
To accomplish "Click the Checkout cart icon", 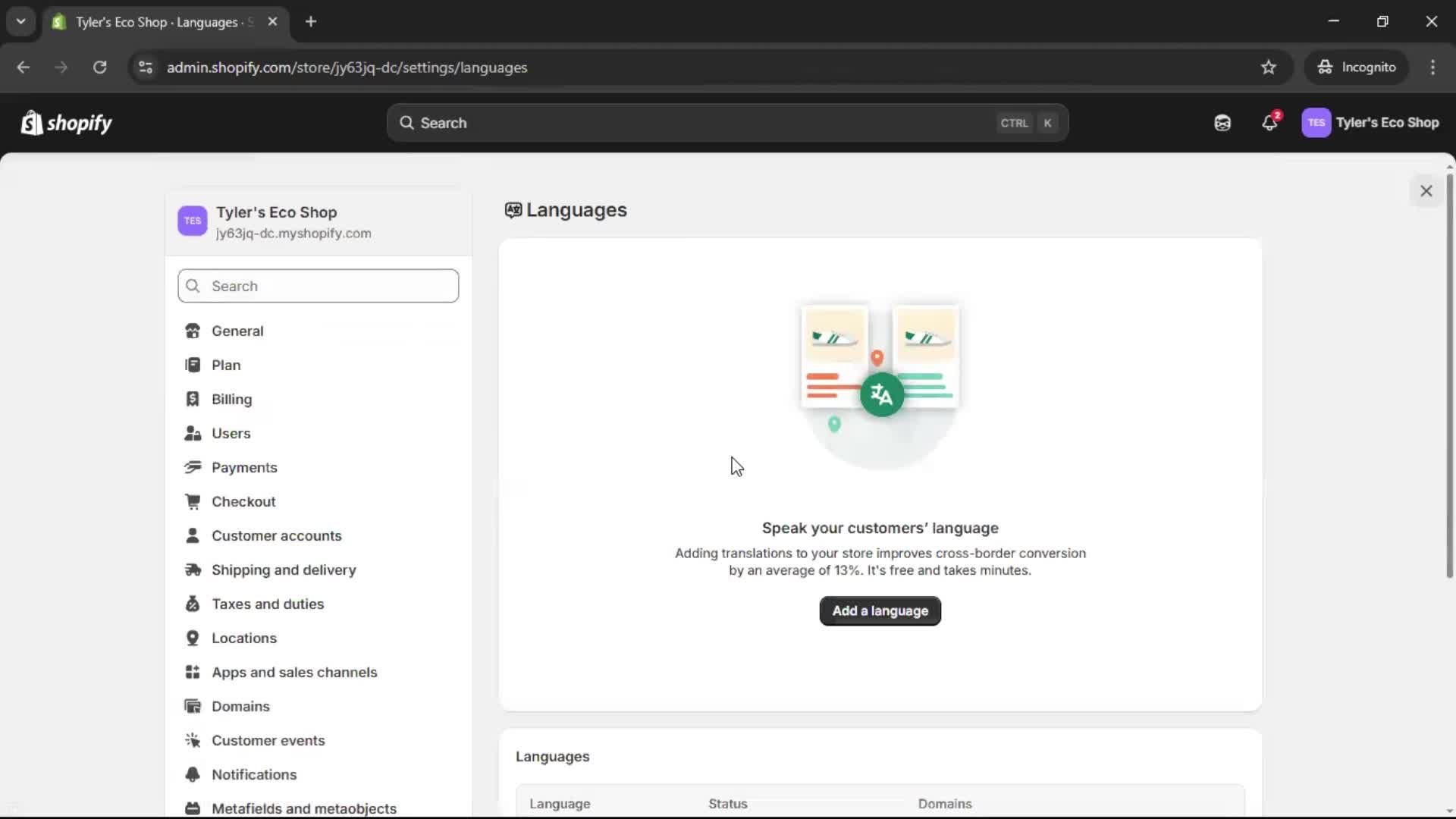I will (x=193, y=501).
